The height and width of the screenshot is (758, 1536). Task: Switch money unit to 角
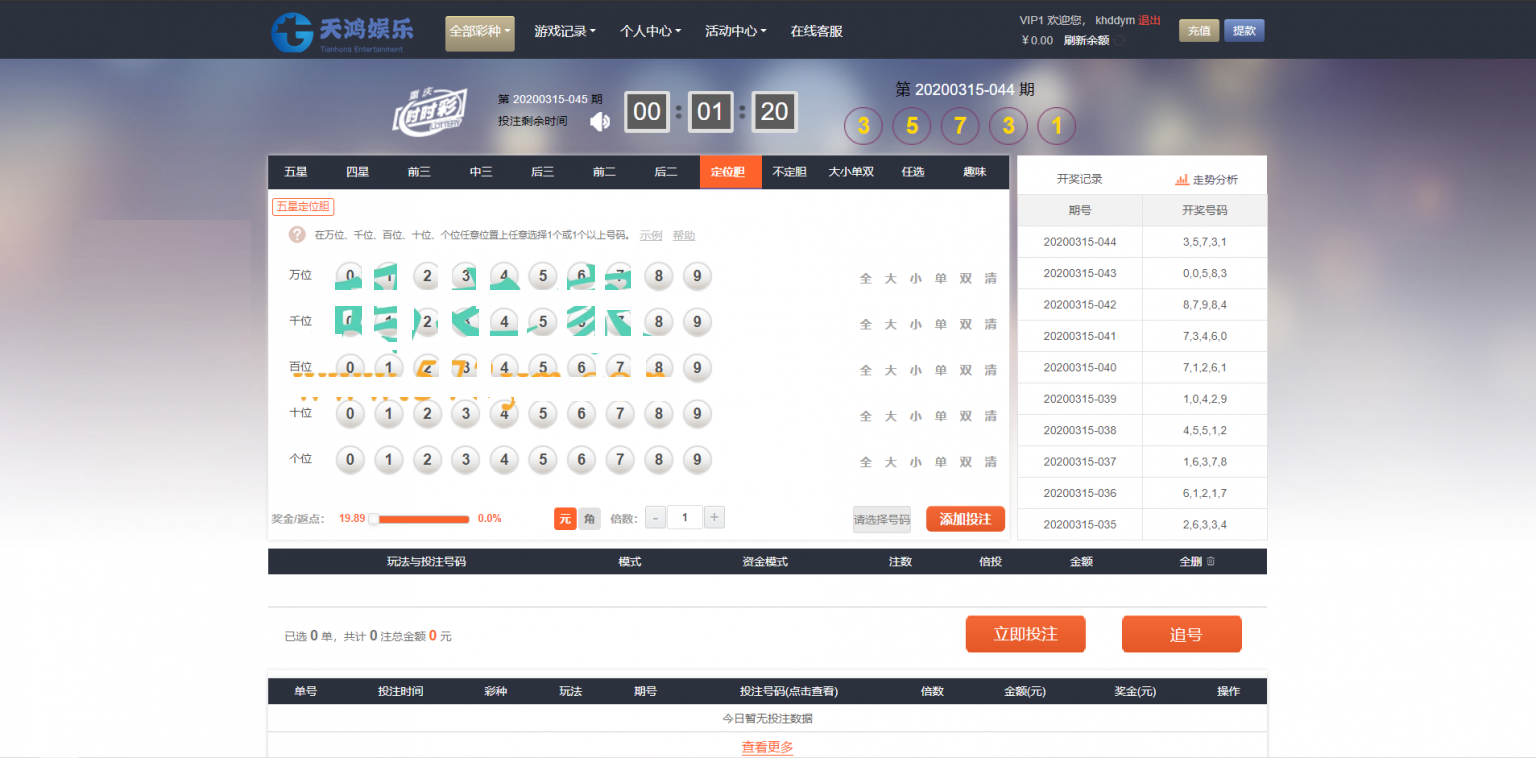(x=589, y=518)
